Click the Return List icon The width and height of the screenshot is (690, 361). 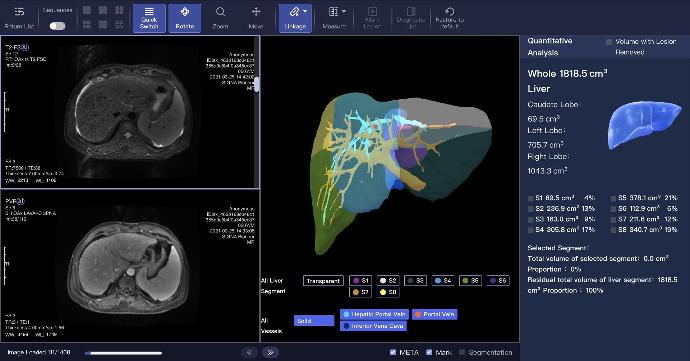(19, 12)
